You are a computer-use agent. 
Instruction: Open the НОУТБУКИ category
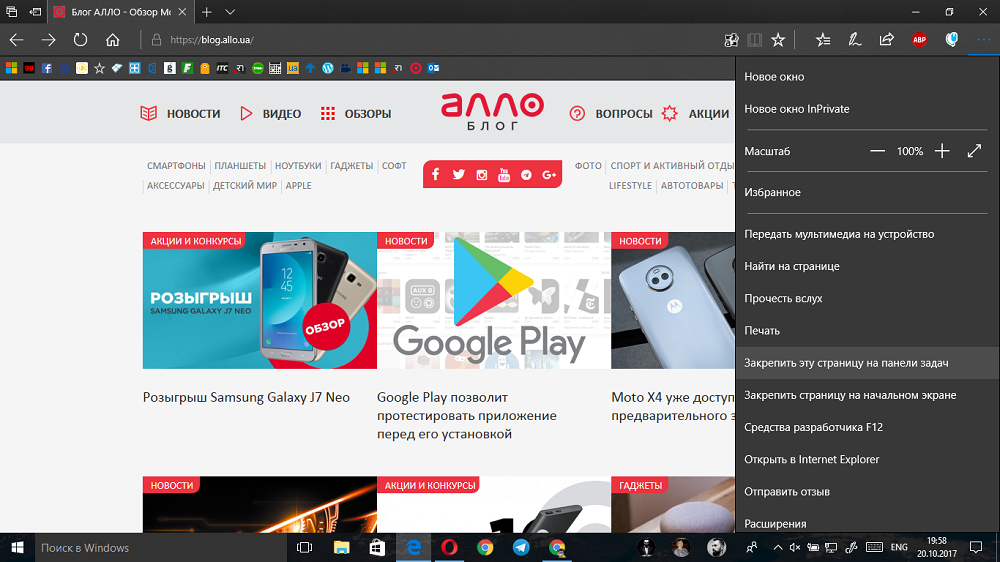click(298, 166)
